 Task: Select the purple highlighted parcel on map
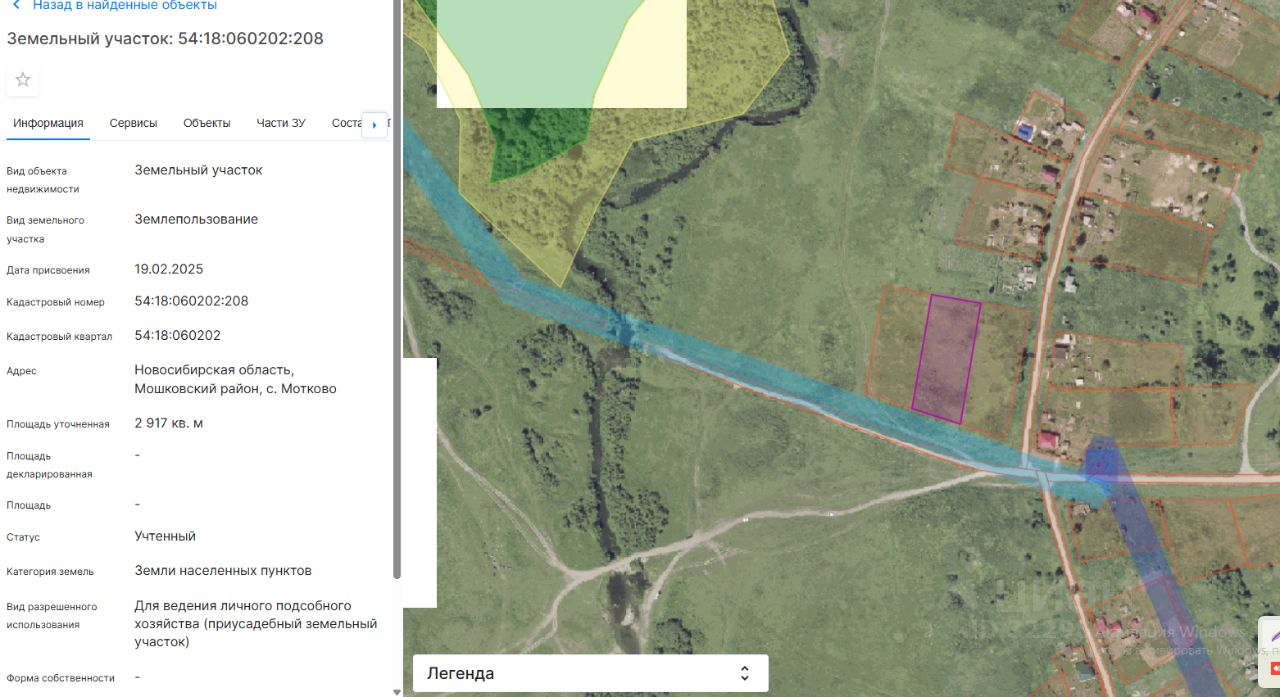point(946,358)
